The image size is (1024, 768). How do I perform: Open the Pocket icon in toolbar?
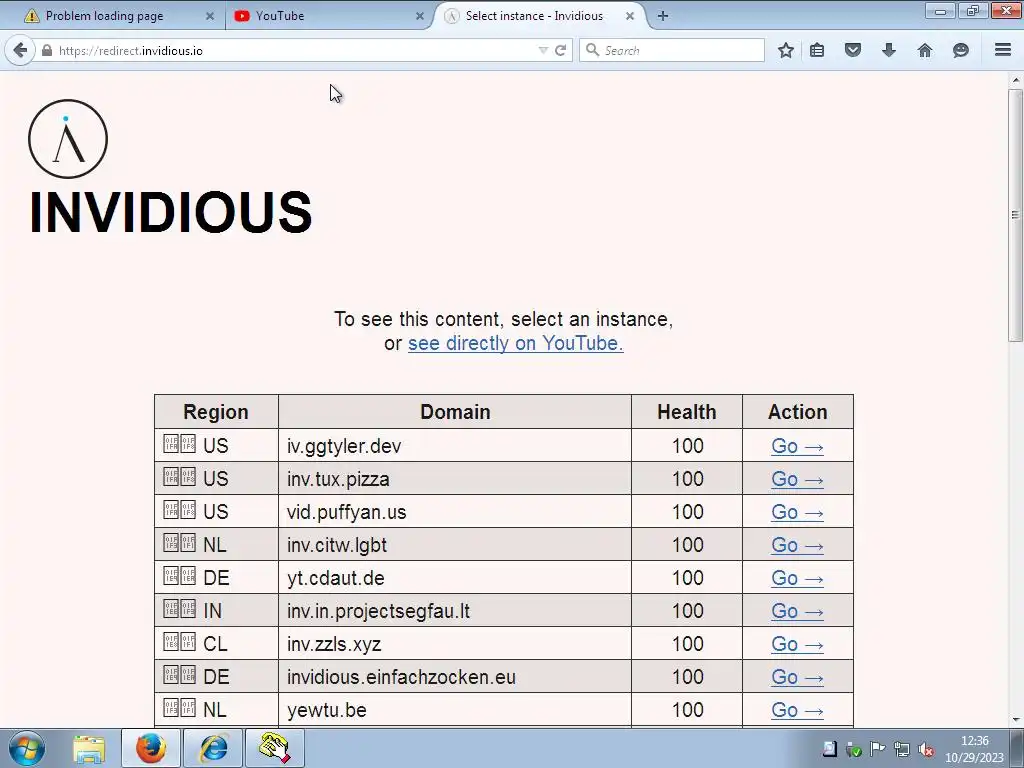(x=853, y=50)
